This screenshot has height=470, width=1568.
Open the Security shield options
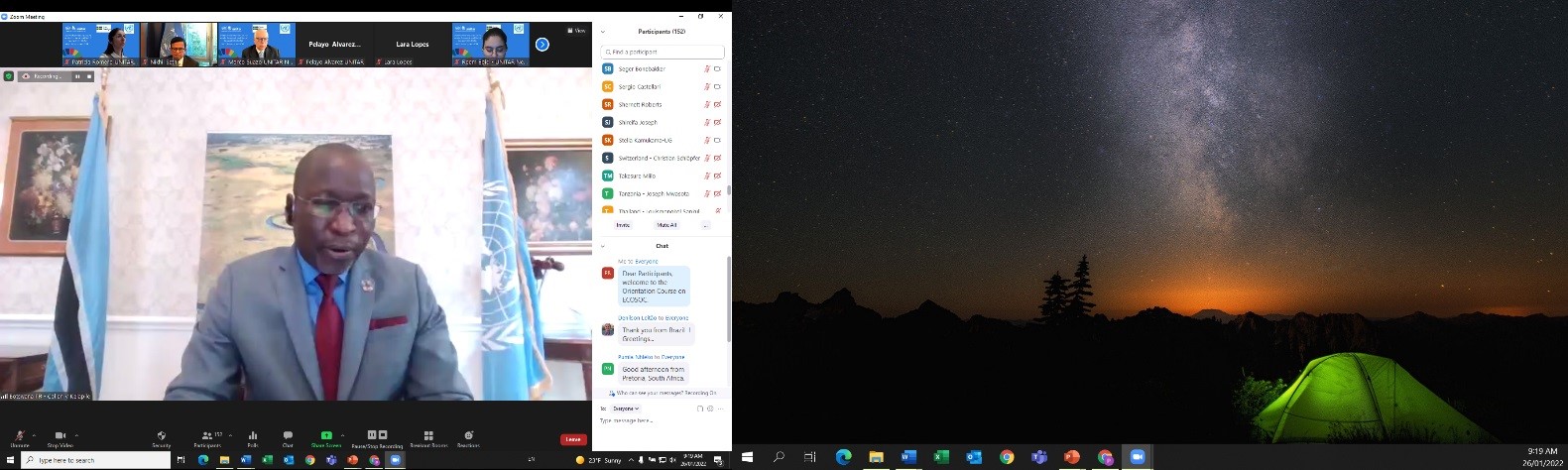tap(162, 437)
